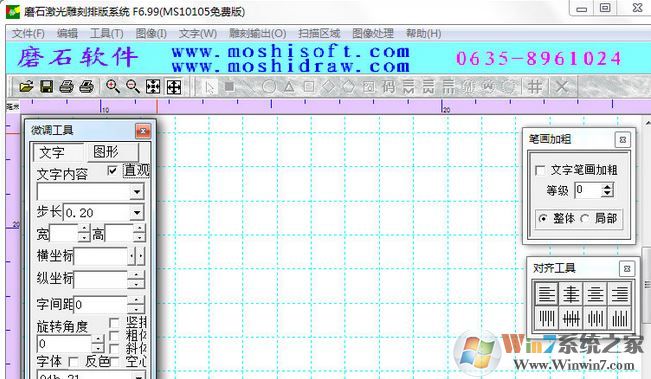Viewport: 651px width, 379px height.
Task: Open the 图像(I) menu
Action: tap(151, 33)
